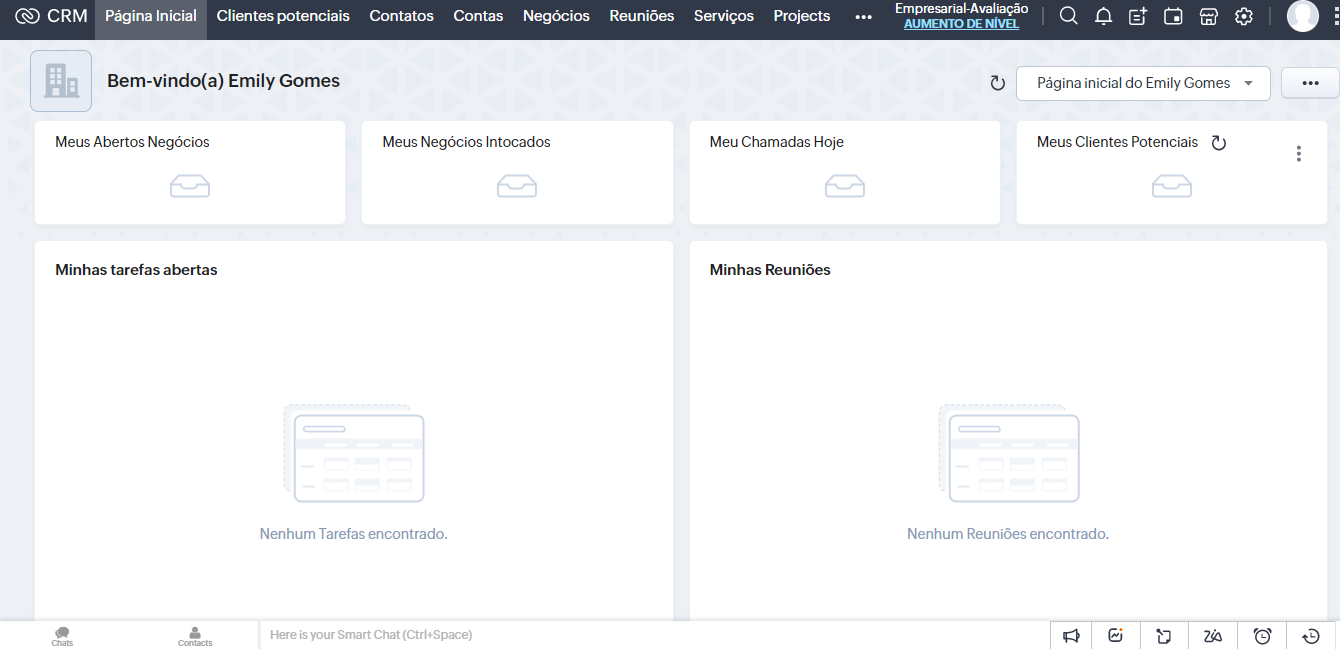Open the Página Inicial tab
The height and width of the screenshot is (649, 1340).
(x=151, y=16)
